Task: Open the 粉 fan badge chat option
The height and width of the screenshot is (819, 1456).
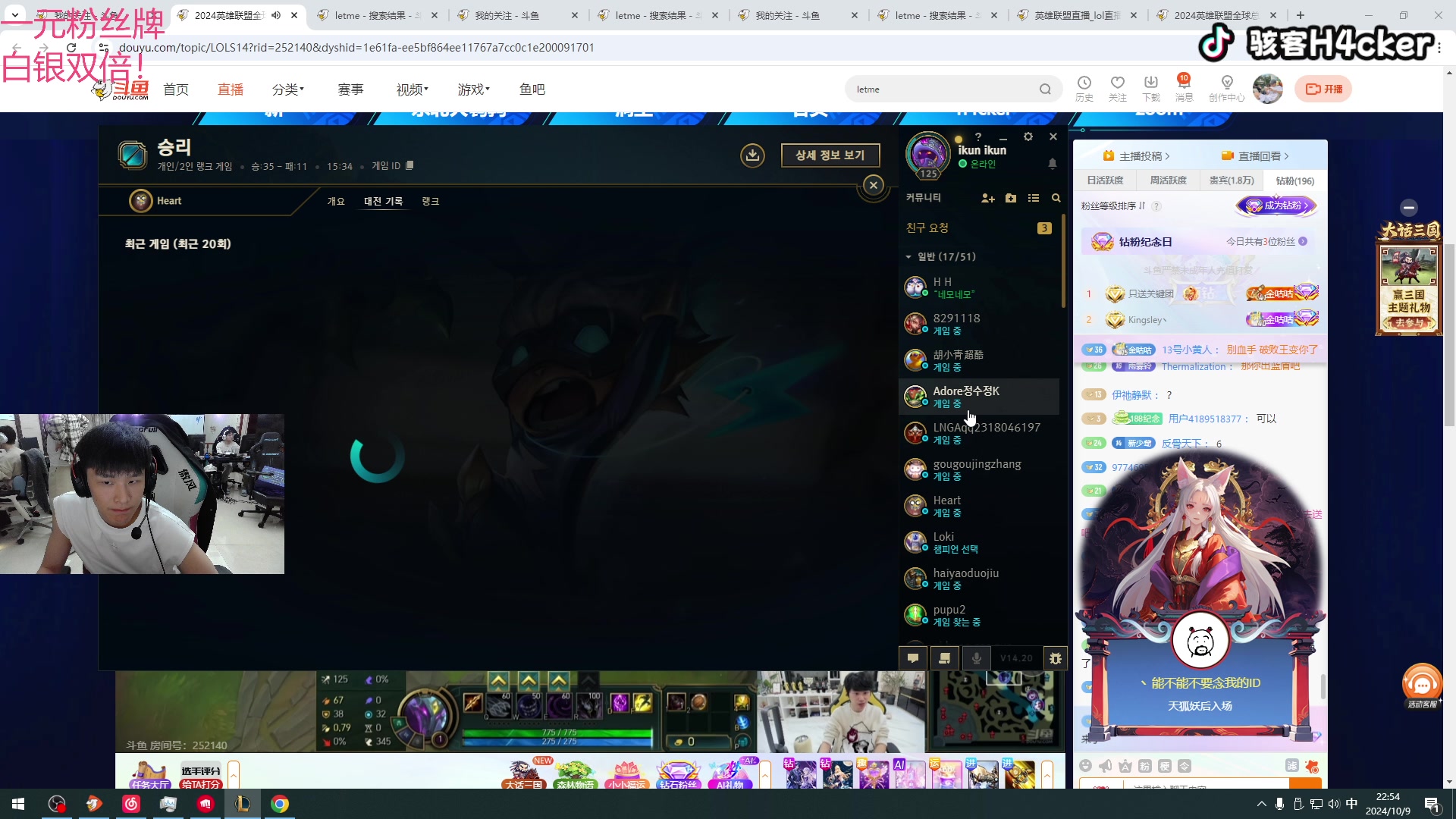Action: click(x=1145, y=766)
